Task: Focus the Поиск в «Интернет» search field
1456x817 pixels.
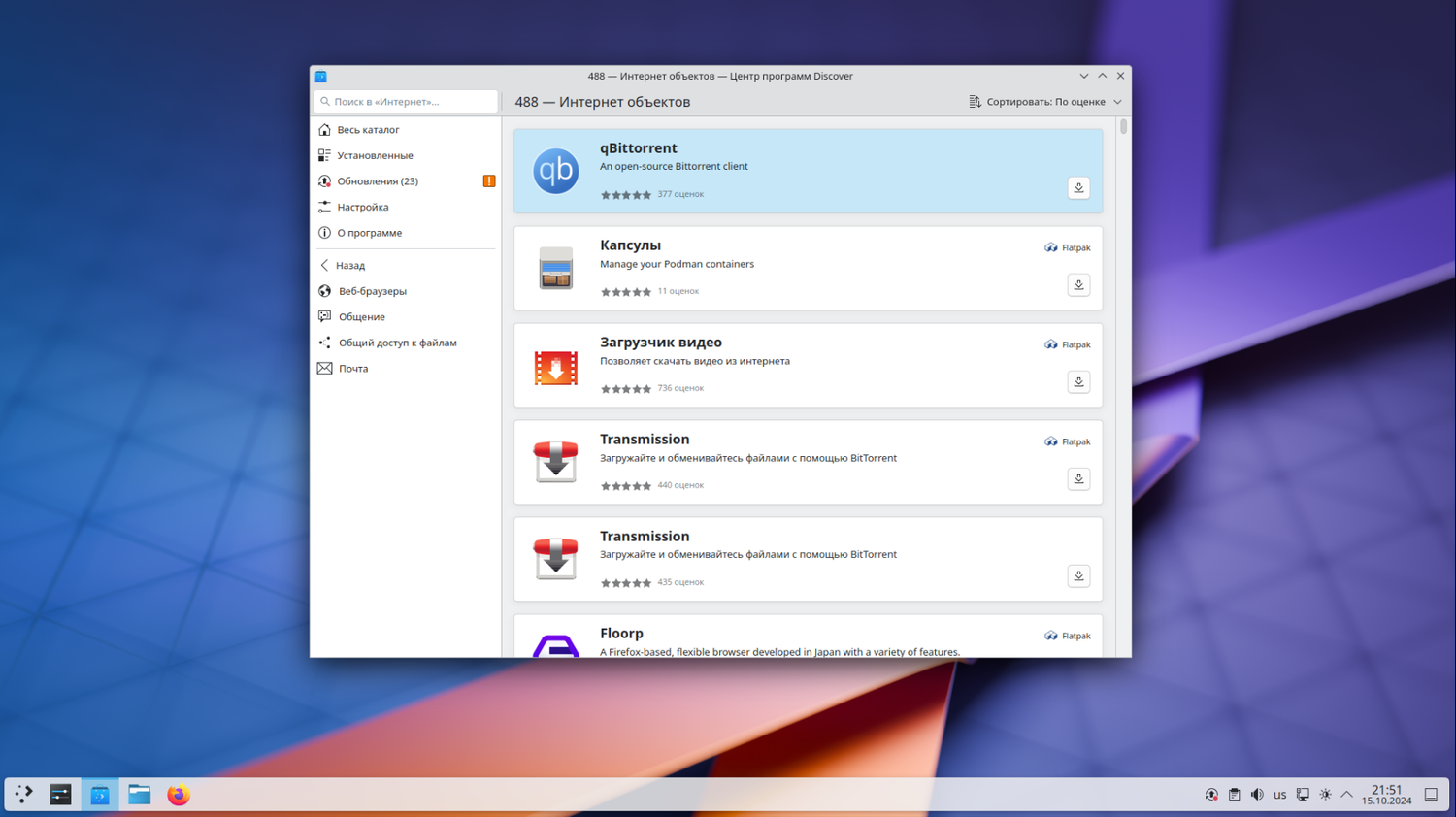Action: 406,102
